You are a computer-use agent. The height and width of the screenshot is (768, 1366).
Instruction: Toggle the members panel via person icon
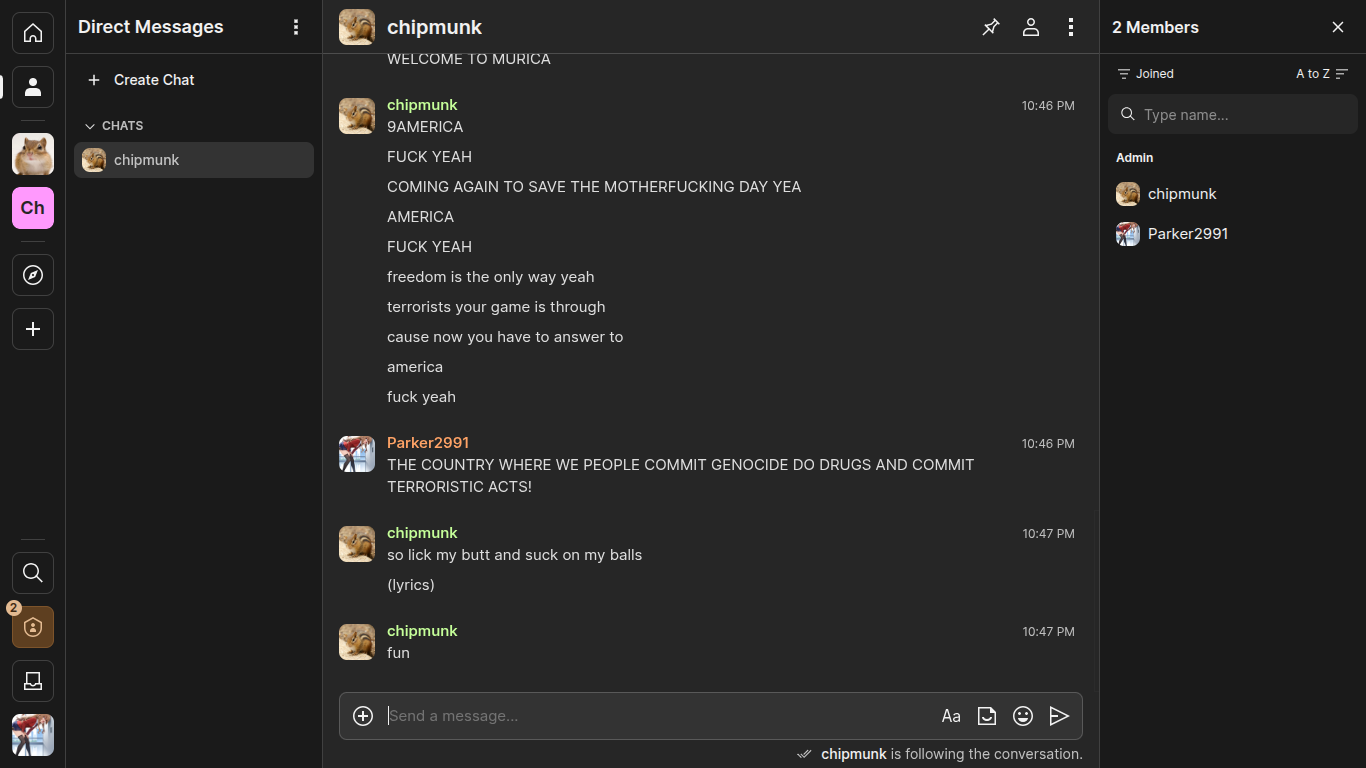click(1031, 27)
